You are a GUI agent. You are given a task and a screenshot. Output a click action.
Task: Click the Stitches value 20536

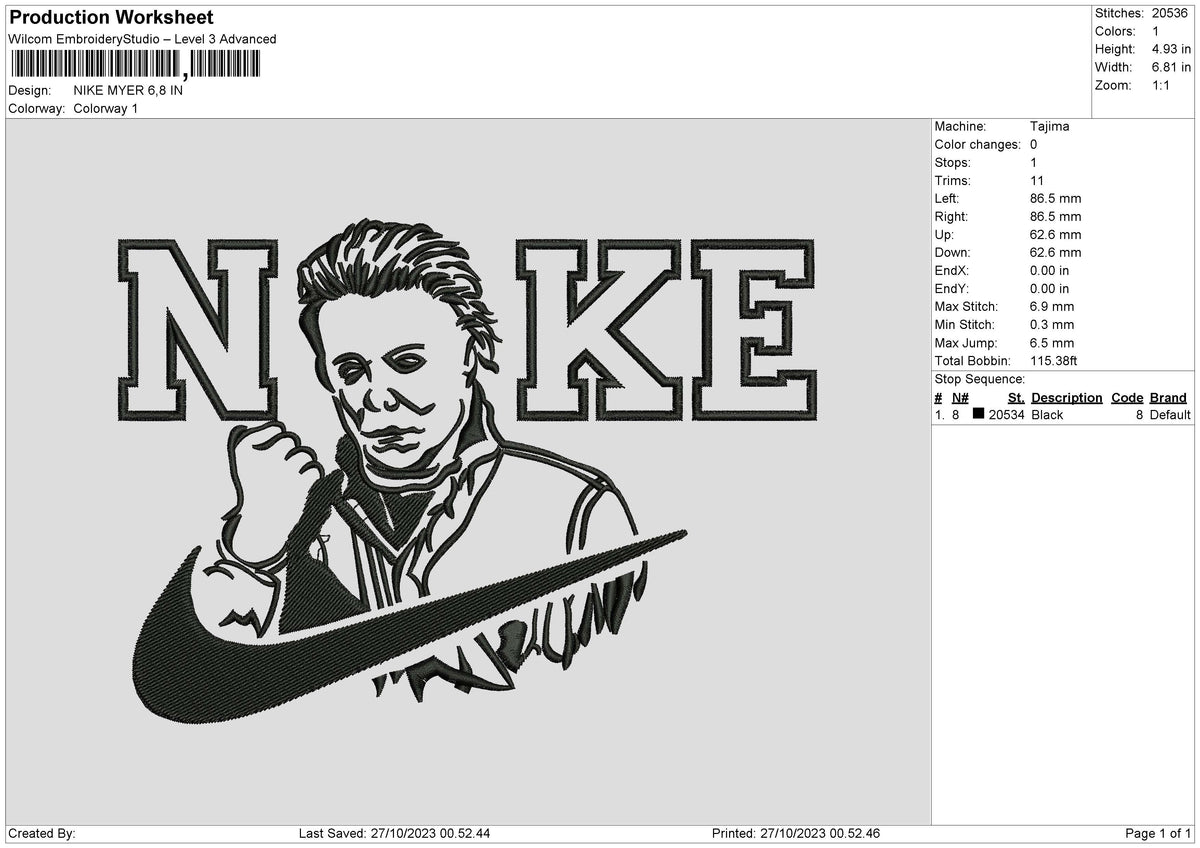pos(1171,13)
